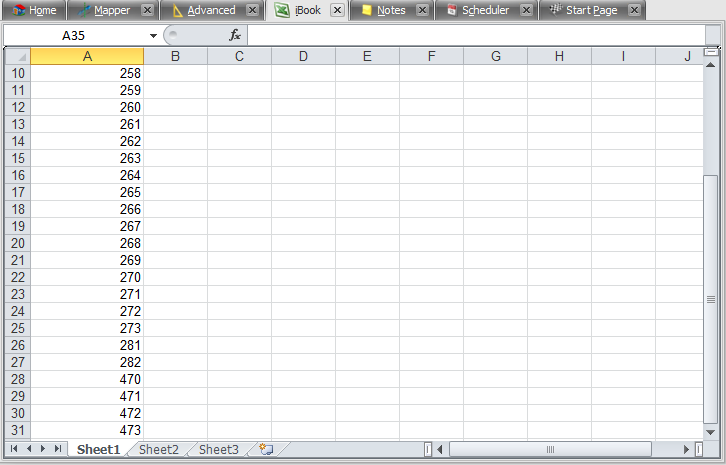Viewport: 726px width, 465px height.
Task: Close the Mapper tab
Action: coord(148,10)
